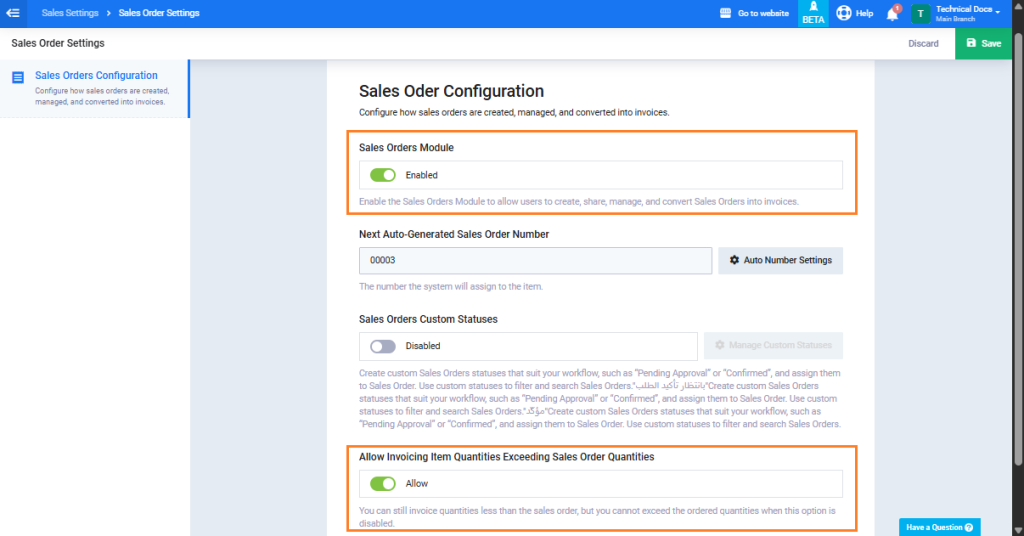The height and width of the screenshot is (536, 1024).
Task: Click the back arrow icon in top bar
Action: pos(13,13)
